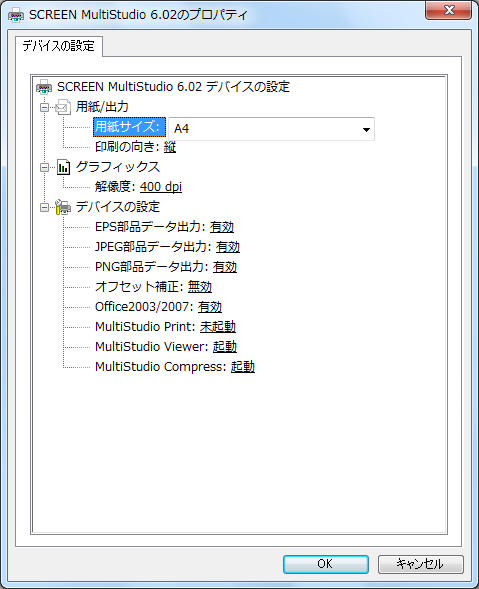Click the デバイスの設定 printer settings icon
Screen dimensions: 479x589
point(63,207)
